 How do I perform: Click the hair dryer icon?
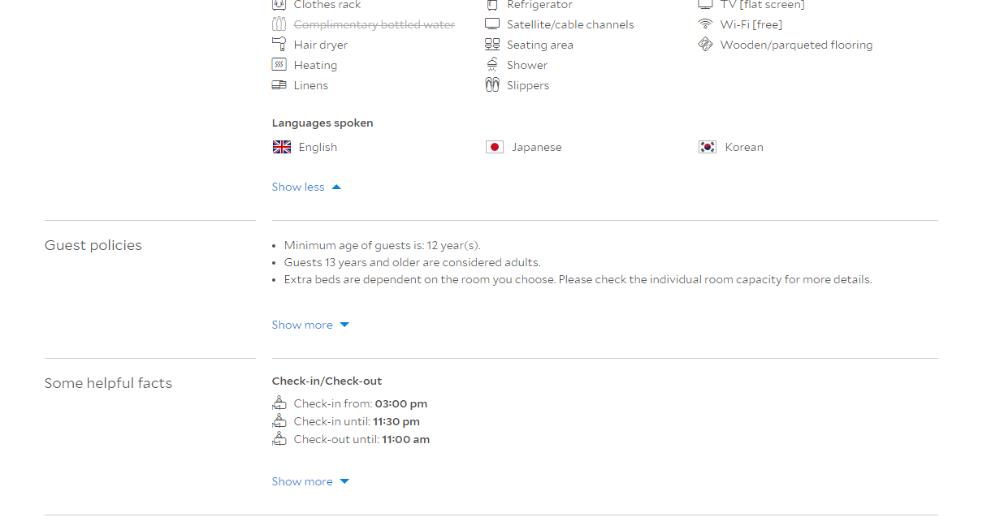pos(280,45)
